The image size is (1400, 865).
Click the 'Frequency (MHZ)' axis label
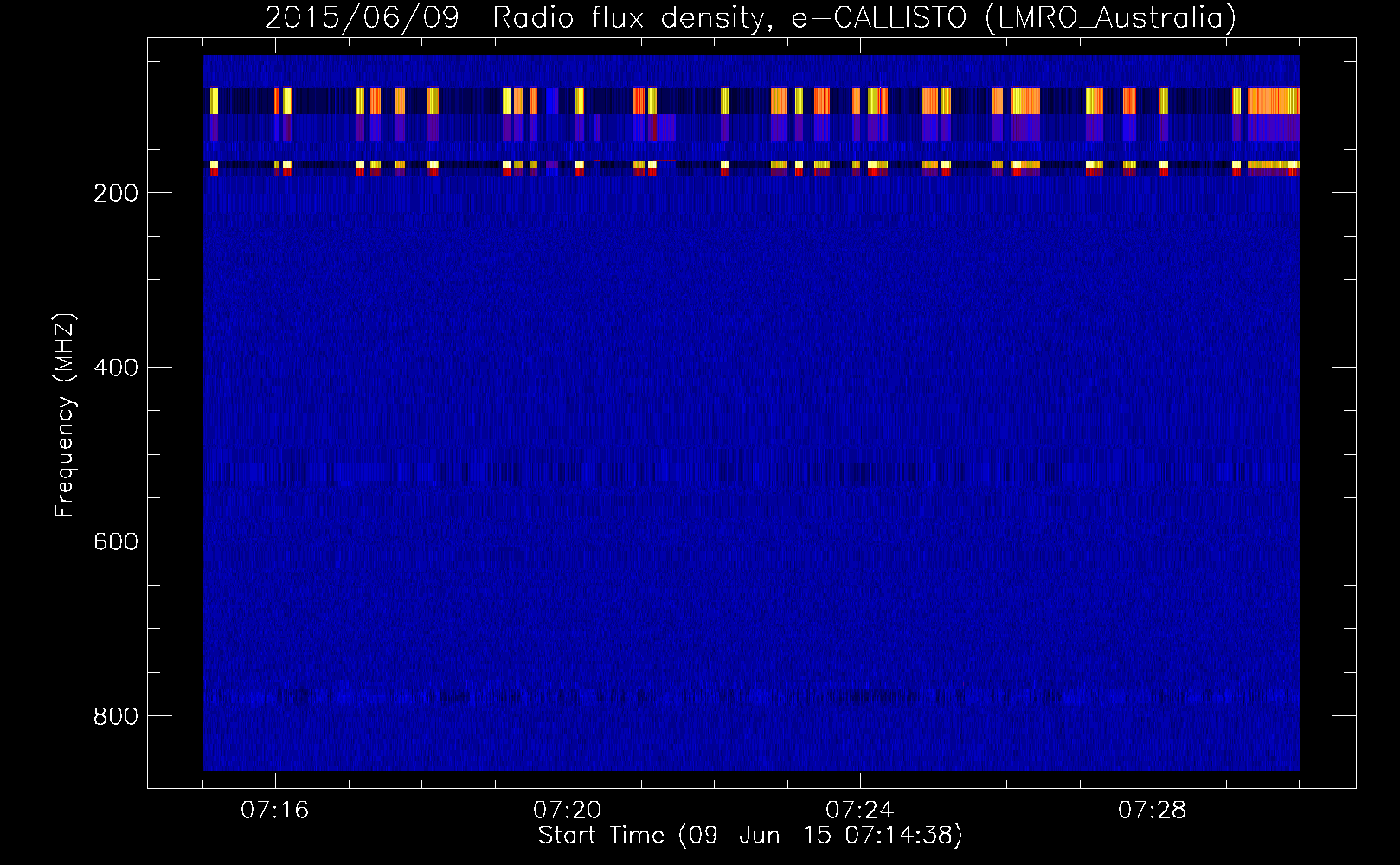click(65, 415)
